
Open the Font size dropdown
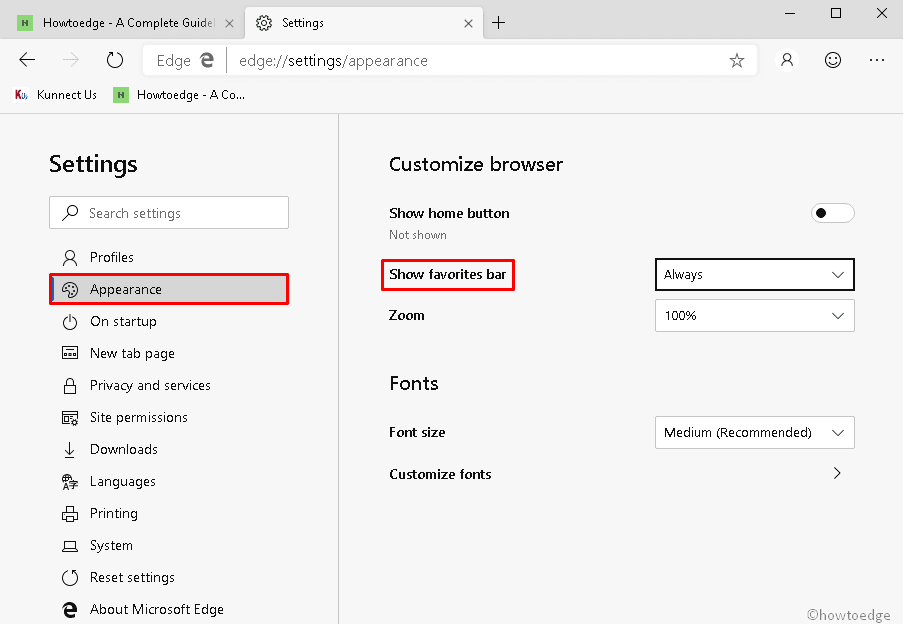pos(754,432)
